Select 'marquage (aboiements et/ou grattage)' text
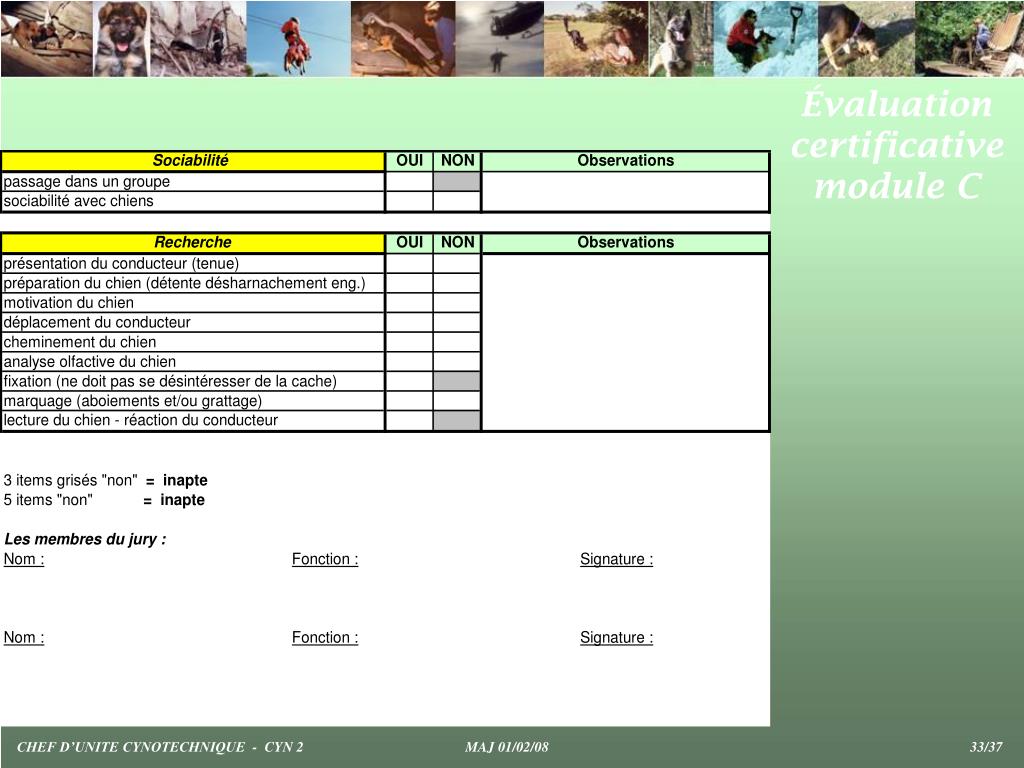The width and height of the screenshot is (1024, 768). [x=133, y=401]
